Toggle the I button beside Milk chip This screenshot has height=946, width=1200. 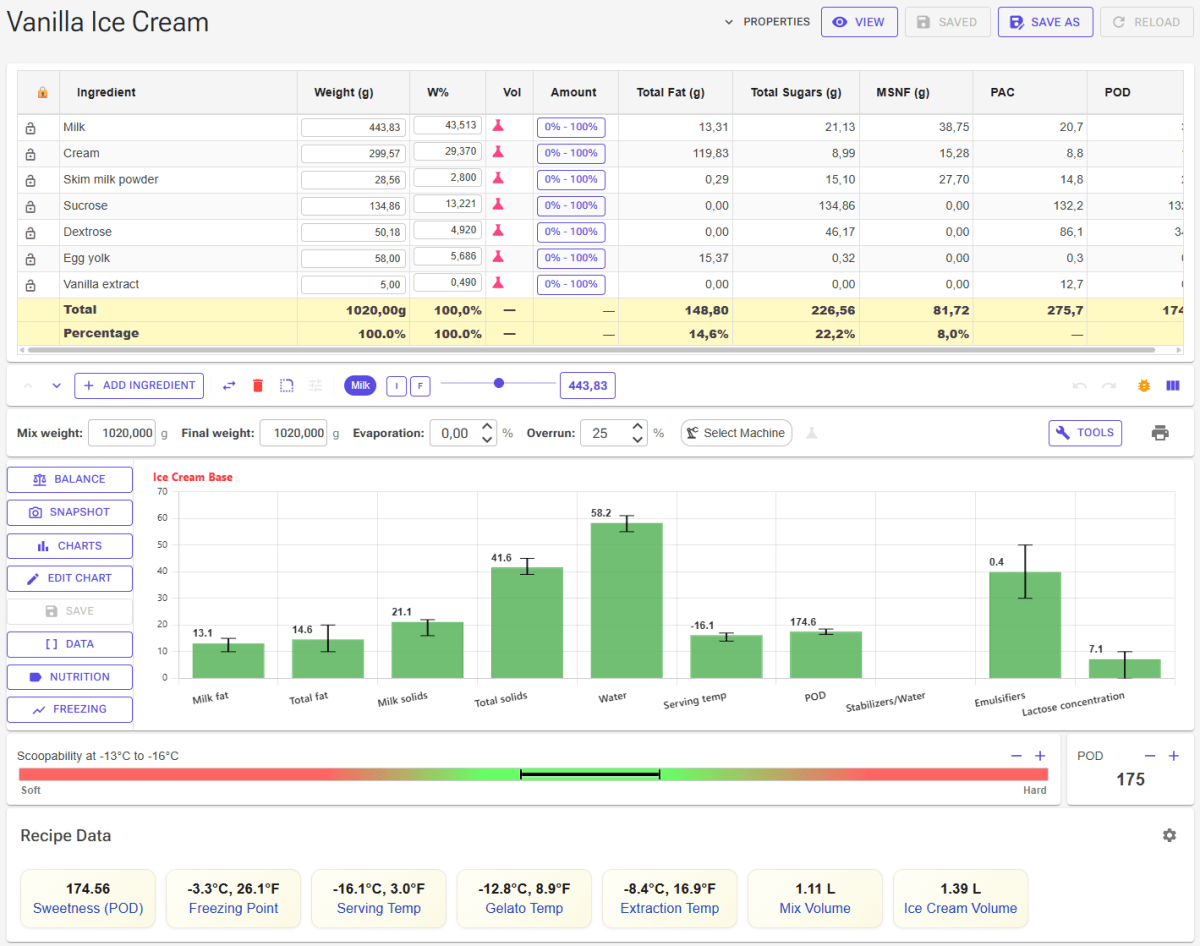click(x=396, y=386)
